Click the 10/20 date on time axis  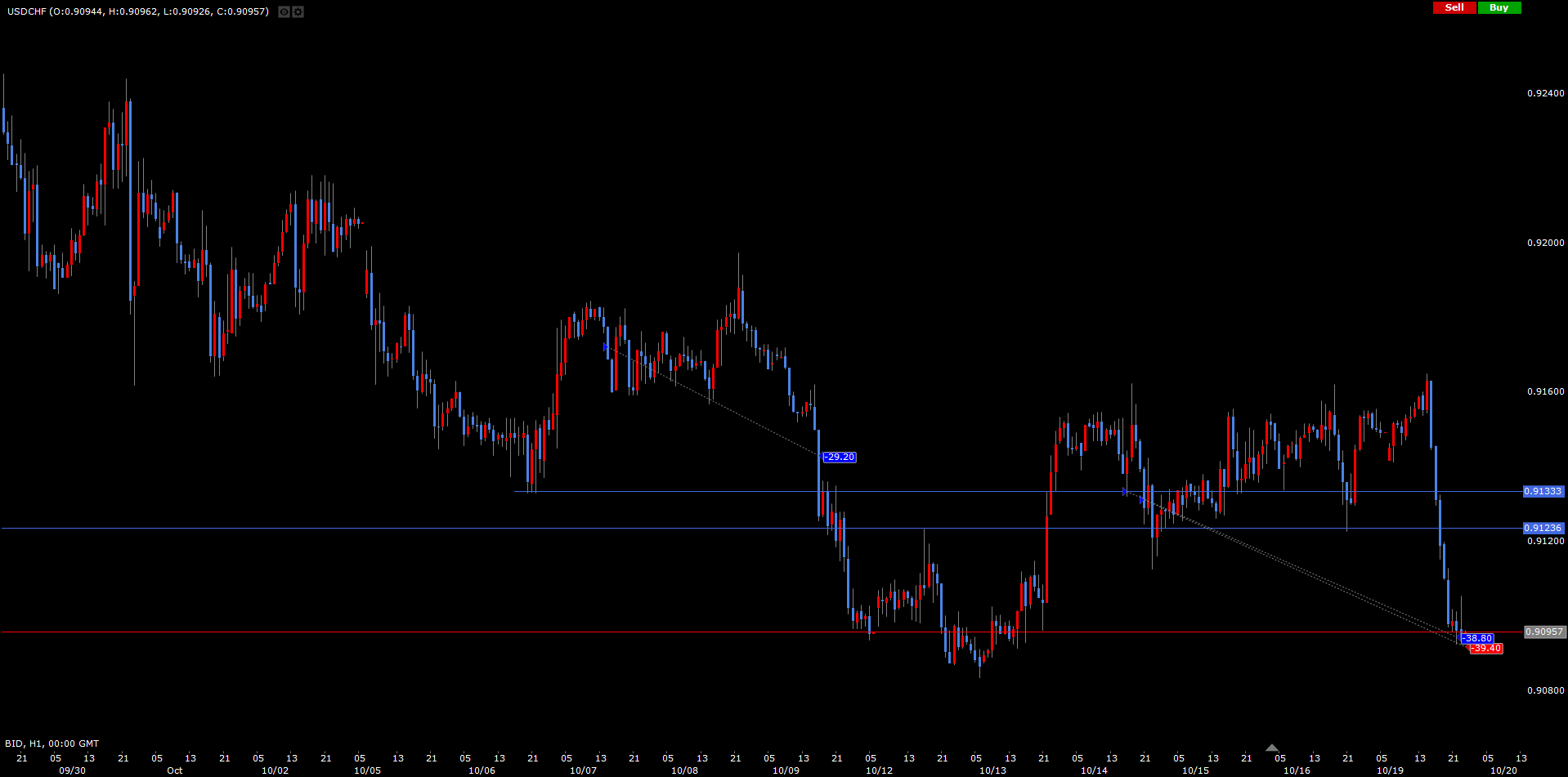click(x=1503, y=770)
